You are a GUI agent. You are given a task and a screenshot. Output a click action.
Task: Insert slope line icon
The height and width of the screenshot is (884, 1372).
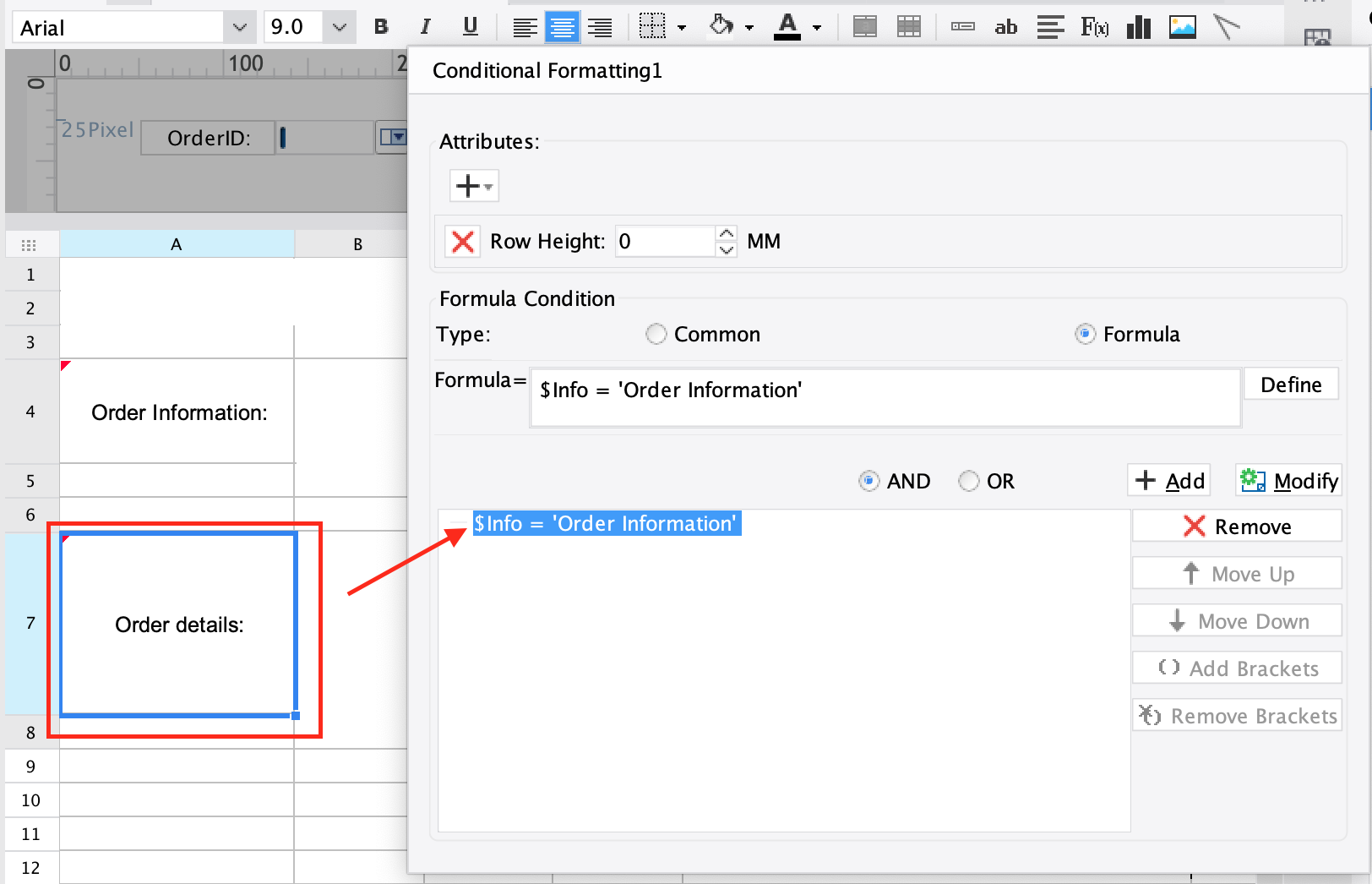click(x=1226, y=27)
